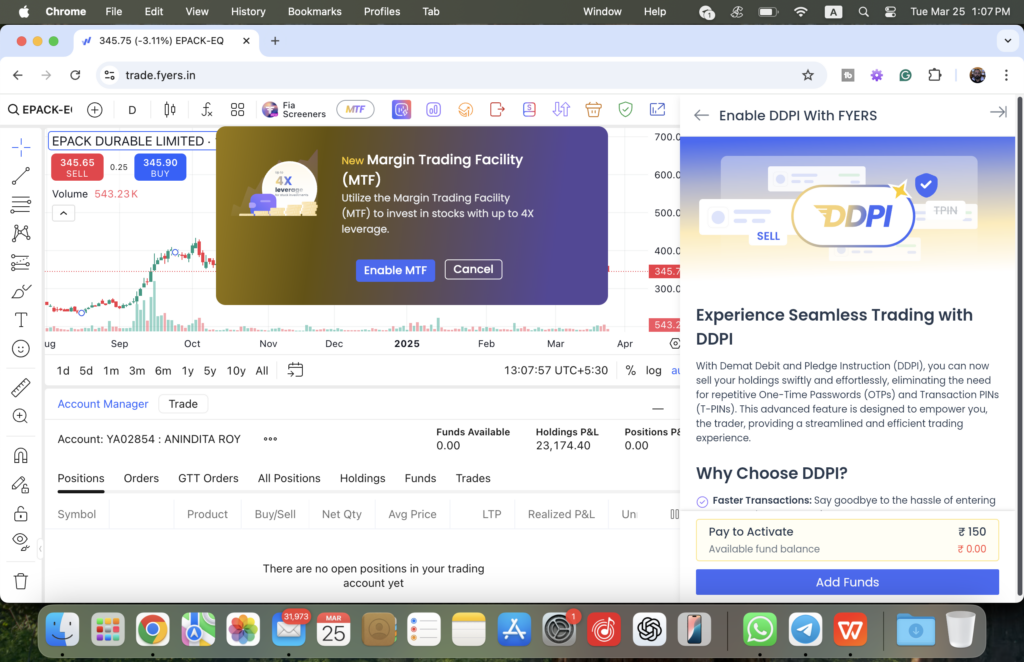
Task: Open the indicators fx menu
Action: pyautogui.click(x=206, y=110)
